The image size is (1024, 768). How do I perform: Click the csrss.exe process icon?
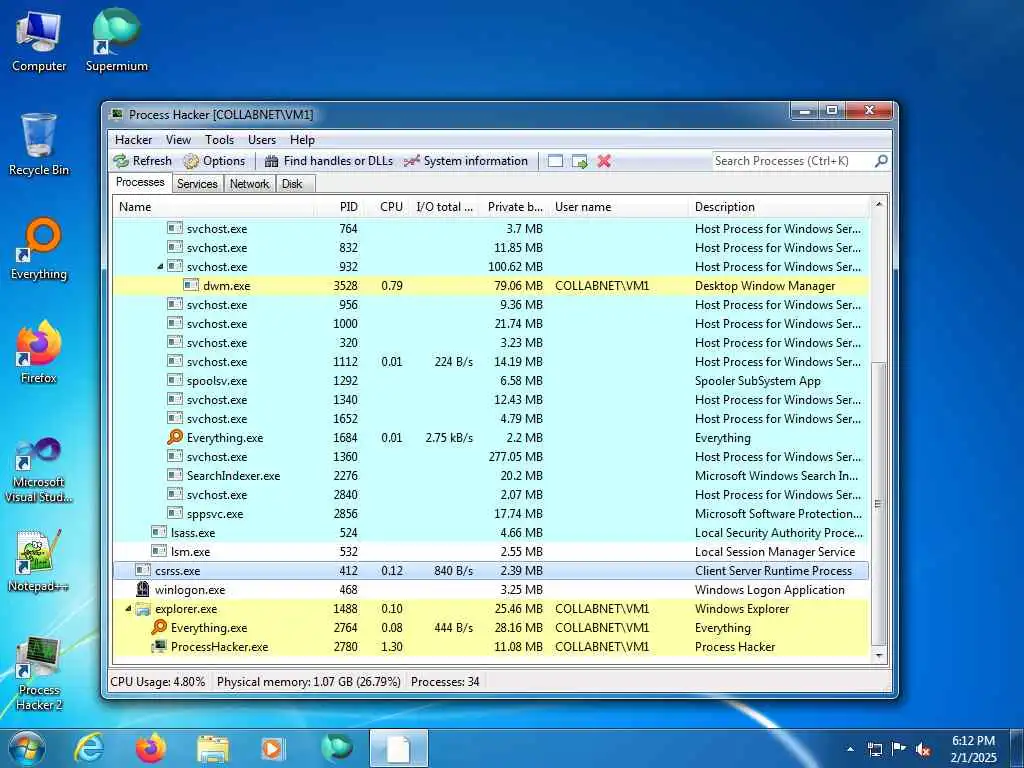(x=143, y=570)
